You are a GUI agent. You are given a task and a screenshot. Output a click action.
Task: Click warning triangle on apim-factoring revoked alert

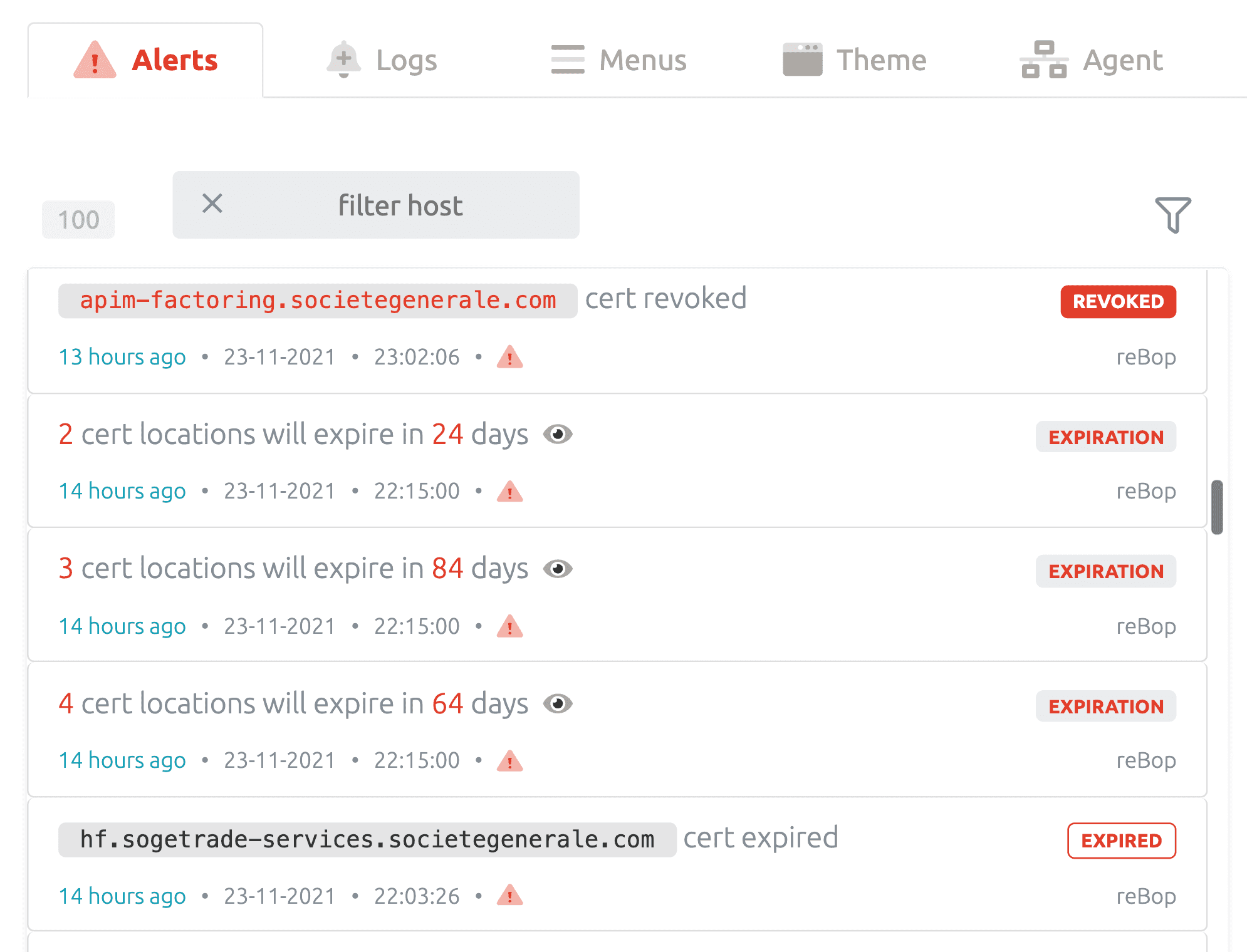click(509, 357)
